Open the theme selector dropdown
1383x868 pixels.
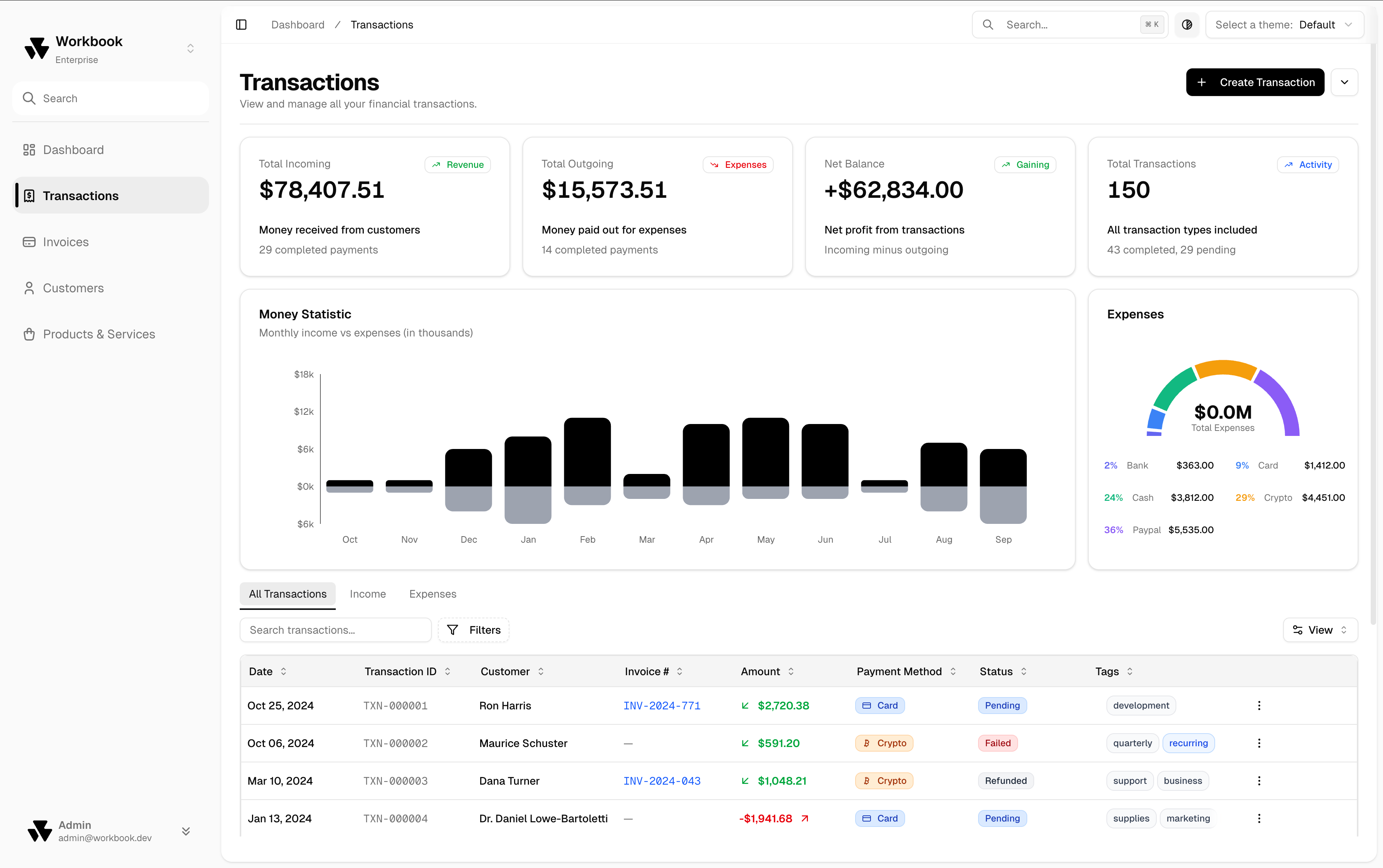pos(1284,25)
